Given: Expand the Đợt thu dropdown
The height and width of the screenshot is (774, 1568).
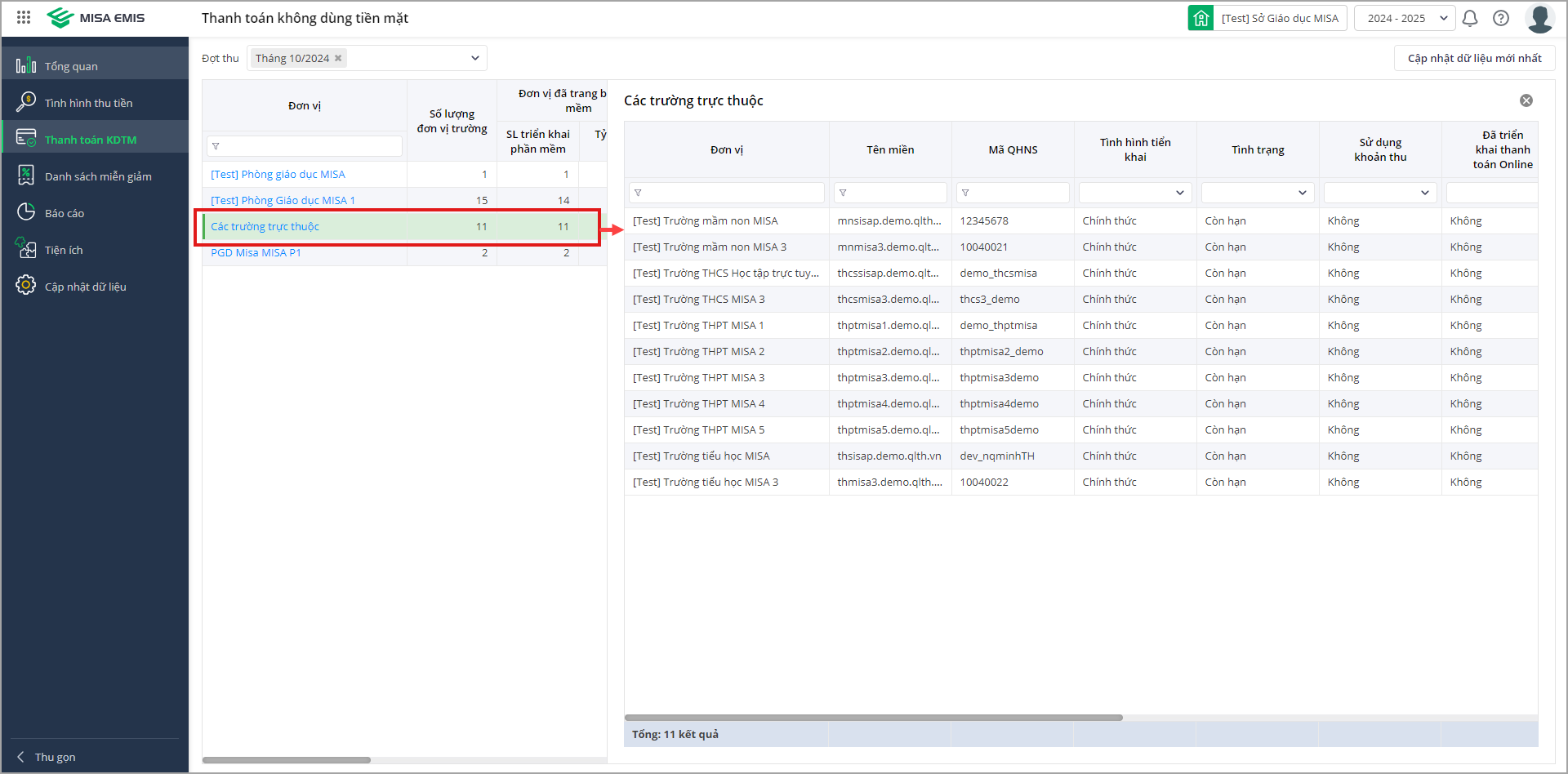Looking at the screenshot, I should click(474, 58).
